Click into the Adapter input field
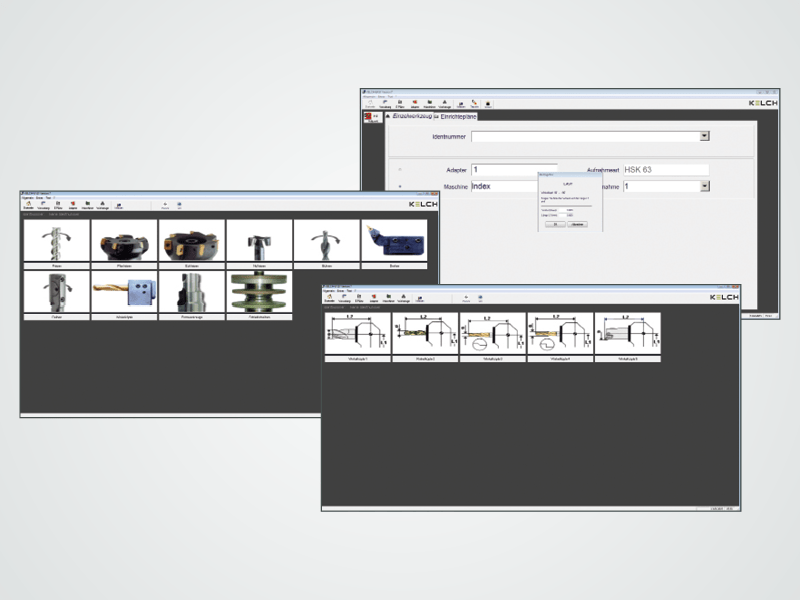 point(514,170)
